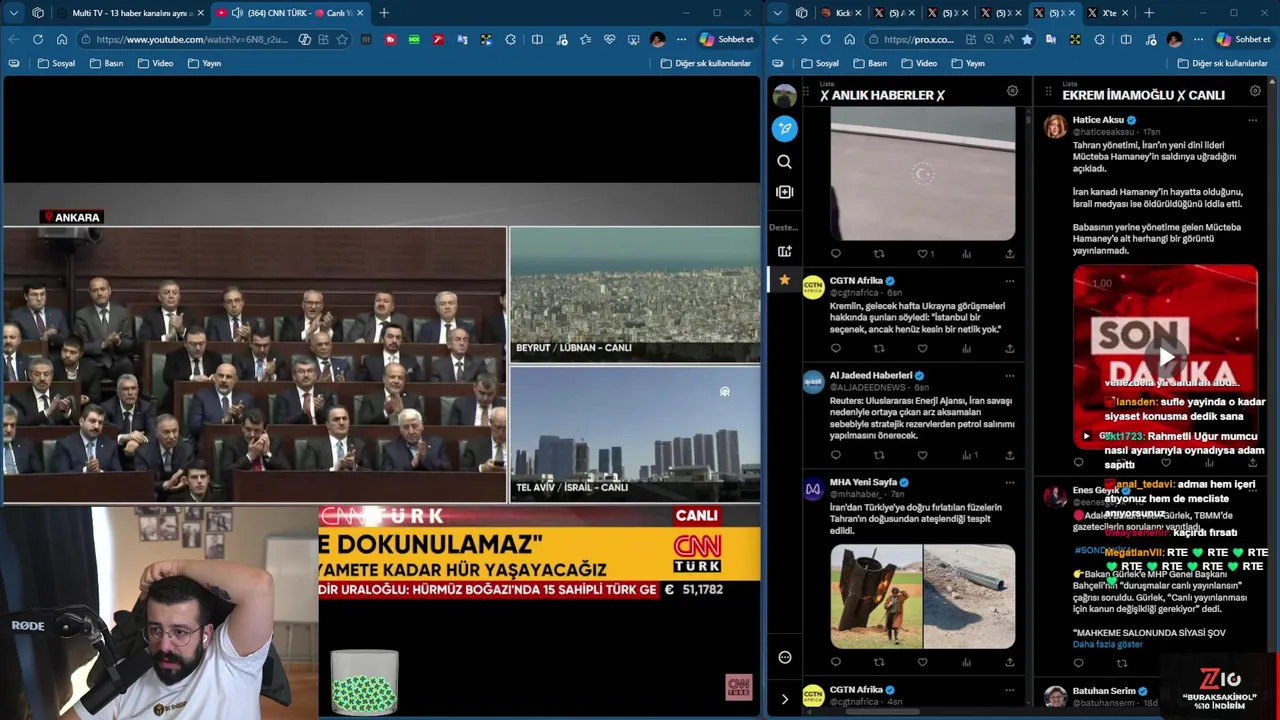1280x720 pixels.
Task: Click Daha fazla göster link
Action: click(1107, 645)
